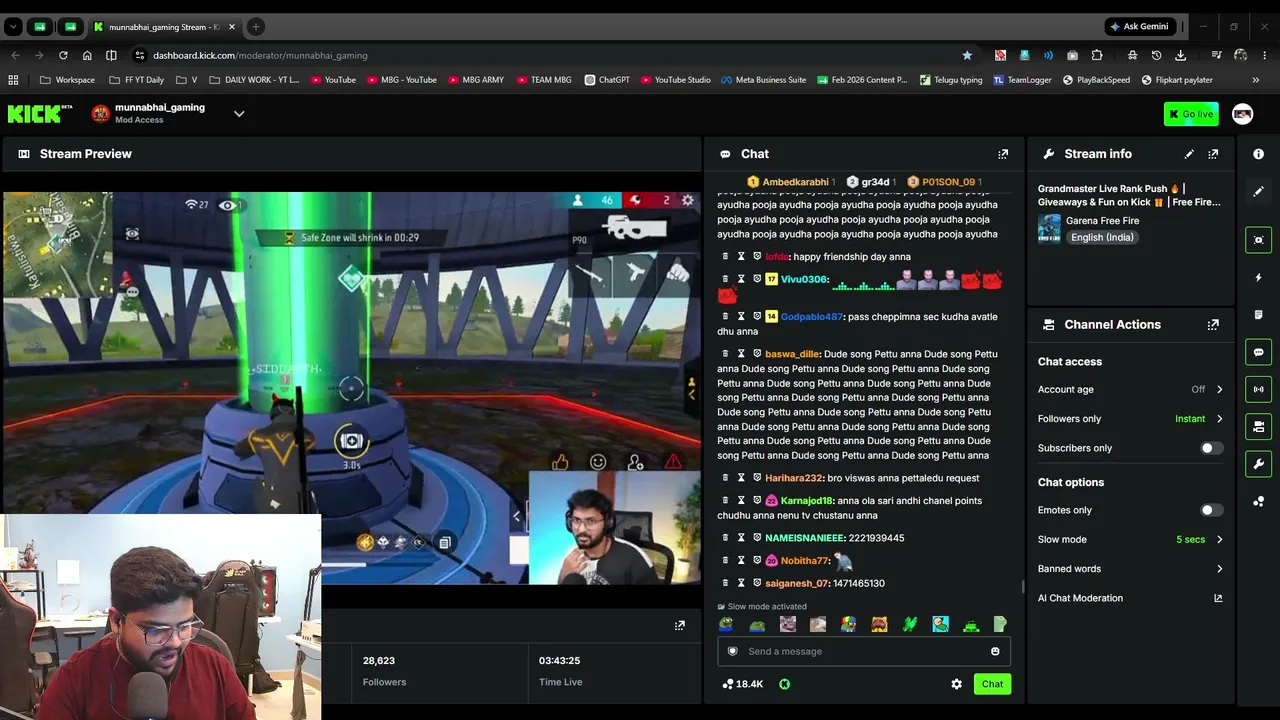The width and height of the screenshot is (1280, 720).
Task: Open the channel points icon in right sidebar
Action: (1259, 502)
